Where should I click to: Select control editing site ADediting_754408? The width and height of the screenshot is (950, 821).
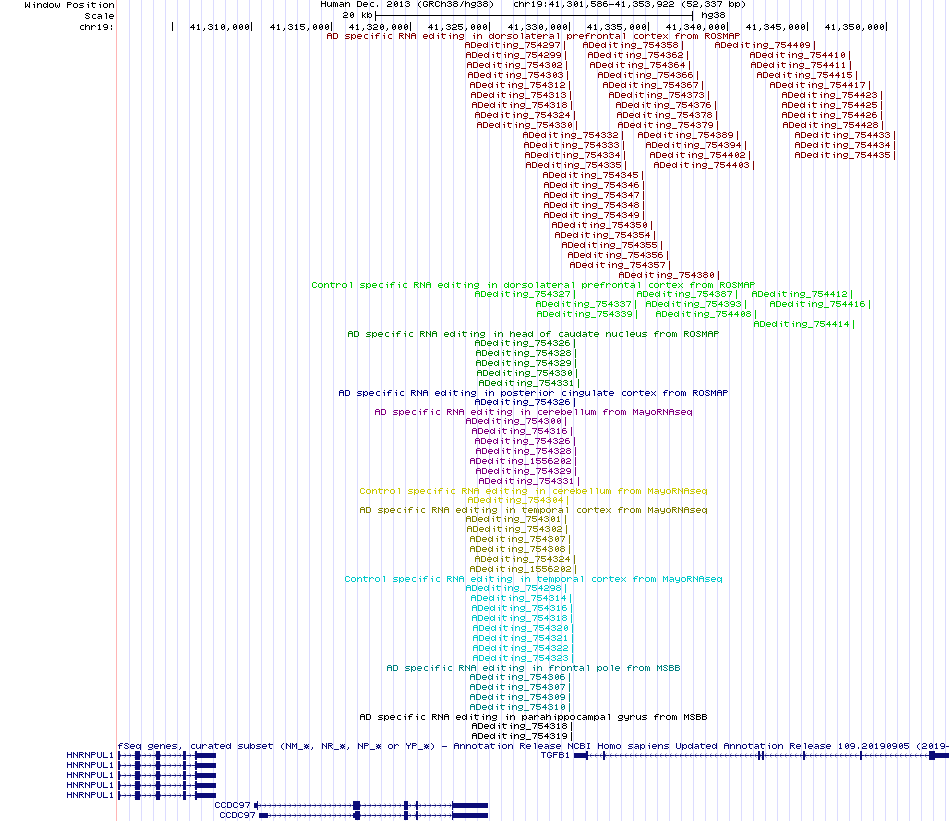(706, 314)
